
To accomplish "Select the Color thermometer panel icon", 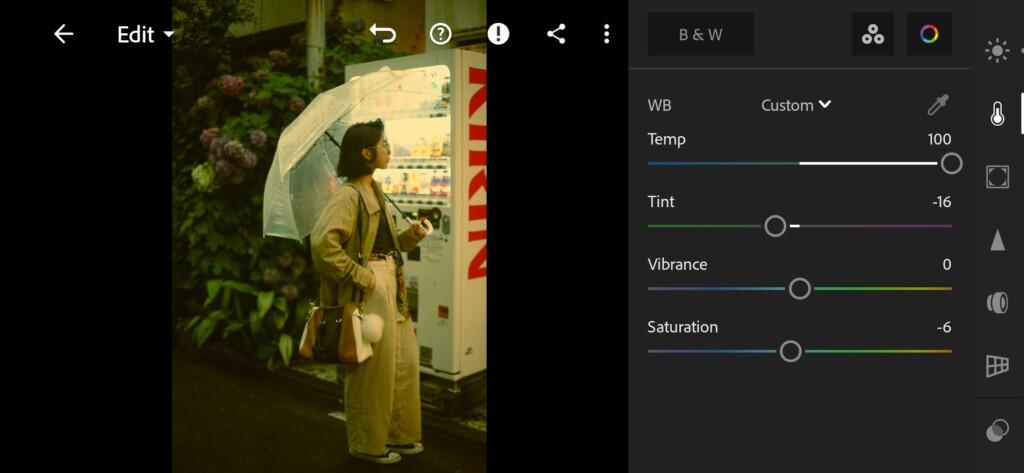I will pyautogui.click(x=997, y=114).
